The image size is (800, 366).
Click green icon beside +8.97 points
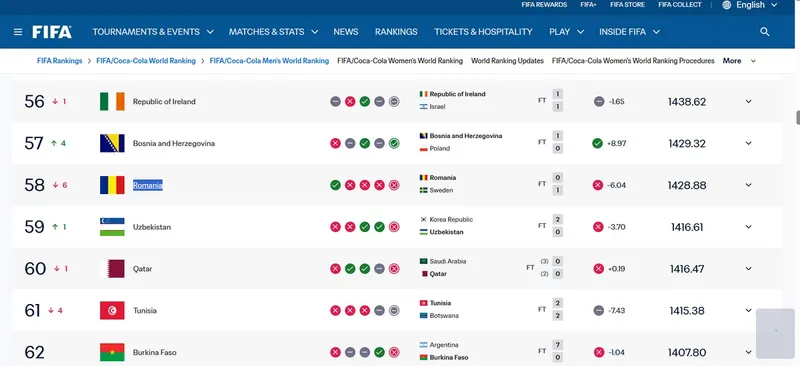point(597,143)
